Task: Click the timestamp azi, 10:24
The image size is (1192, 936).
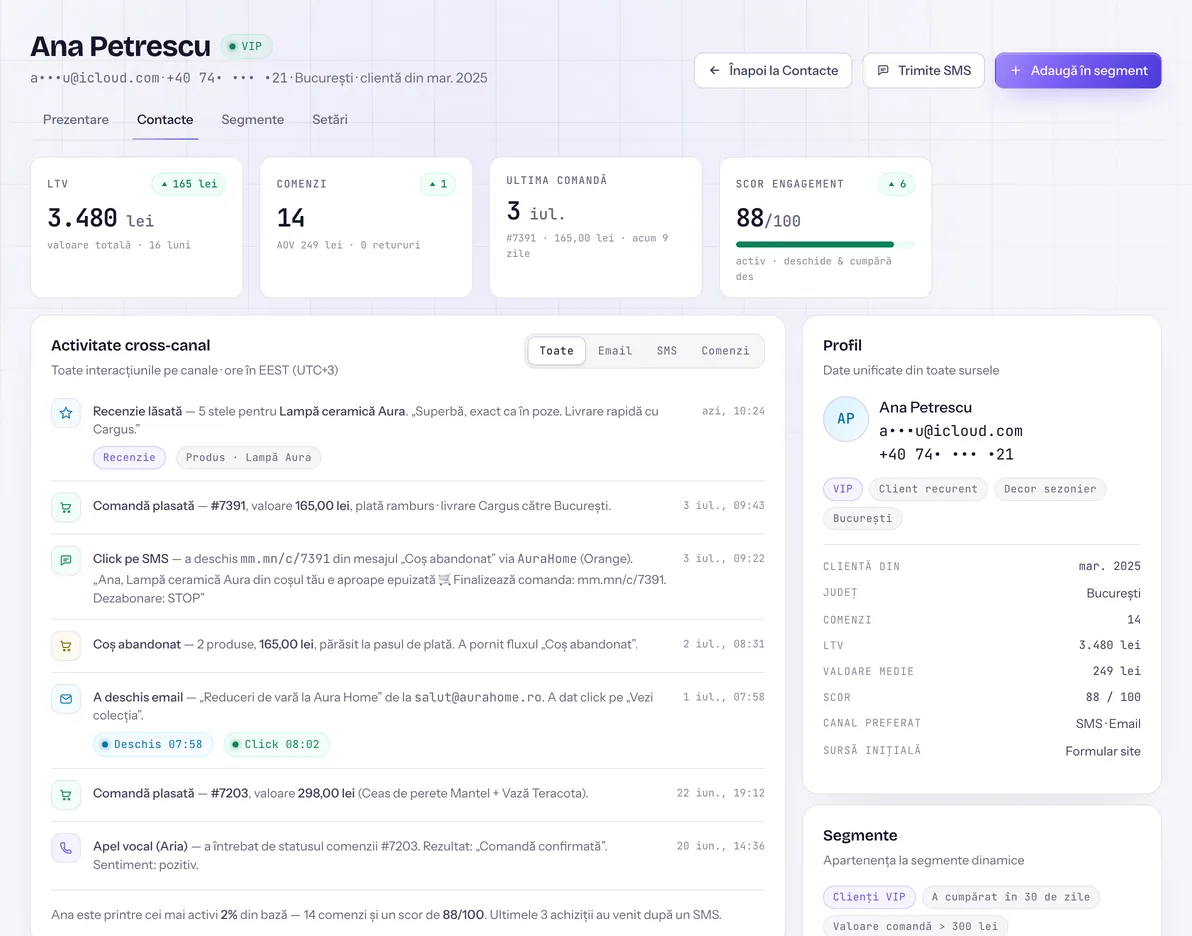Action: click(733, 411)
